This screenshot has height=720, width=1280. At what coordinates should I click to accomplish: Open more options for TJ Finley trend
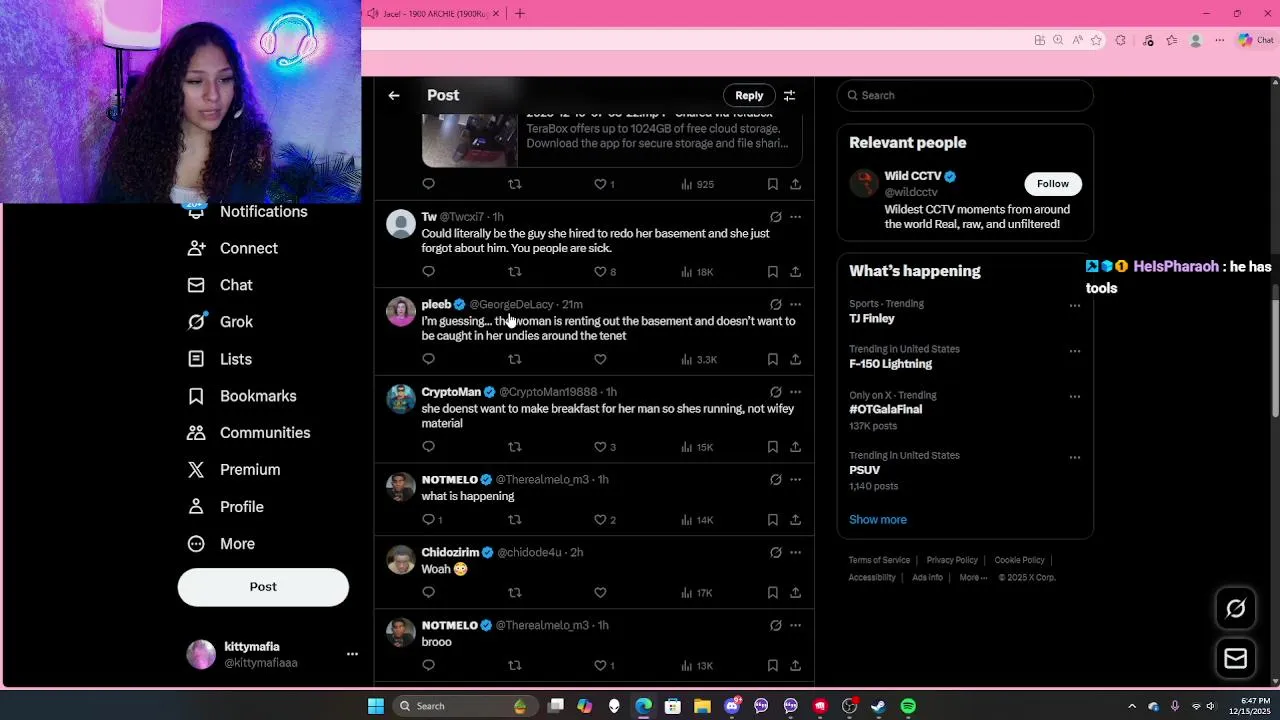point(1075,306)
